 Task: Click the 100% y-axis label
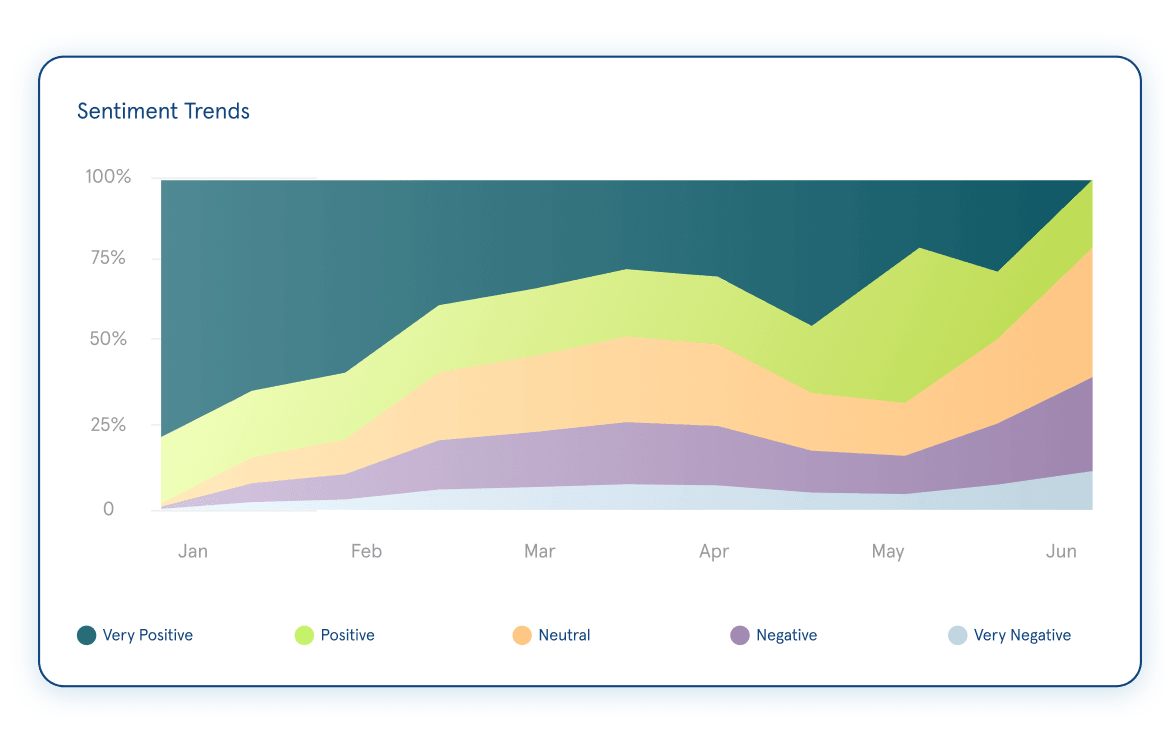109,176
